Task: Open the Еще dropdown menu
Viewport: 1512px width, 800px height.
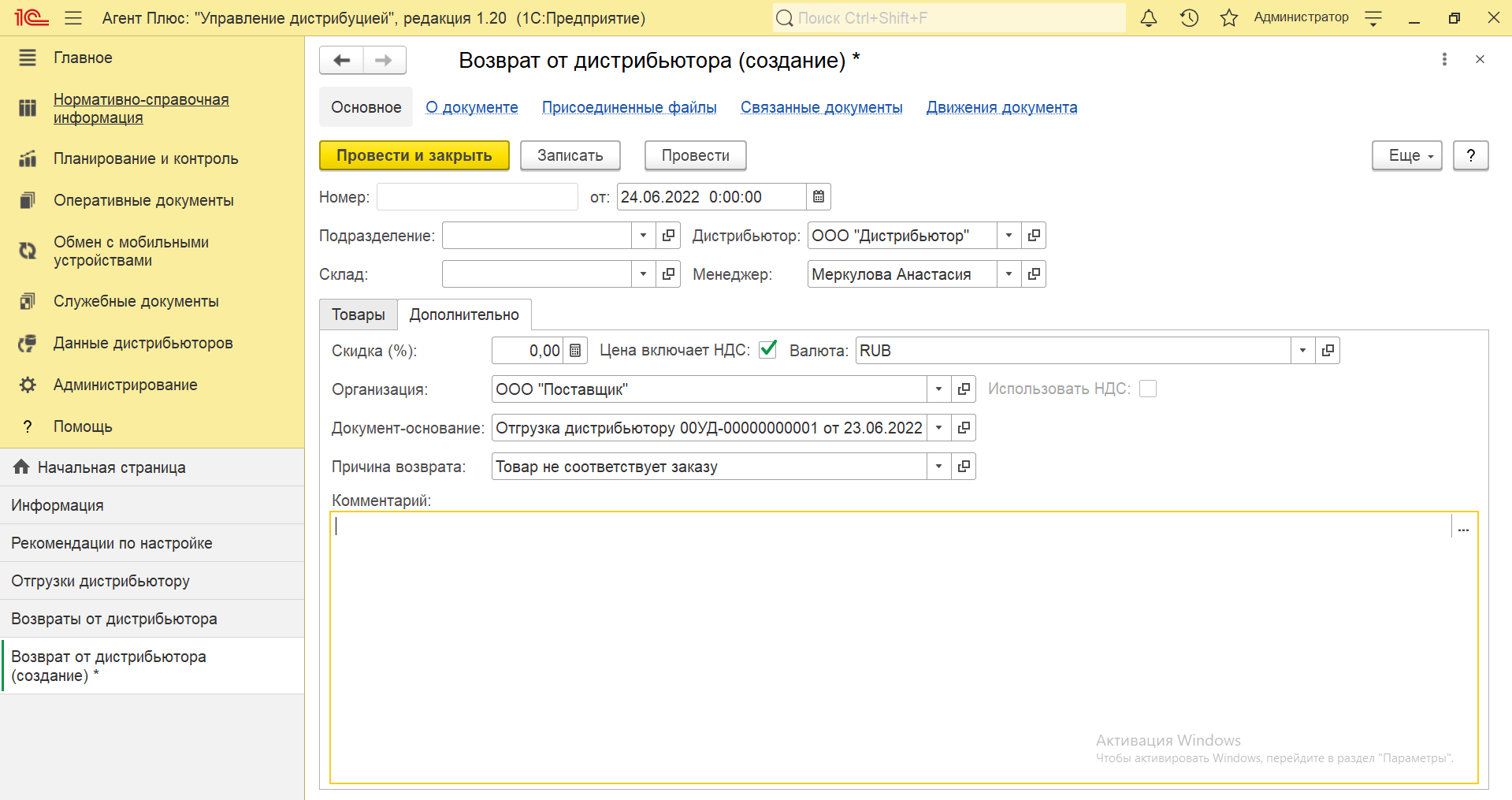Action: click(x=1407, y=155)
